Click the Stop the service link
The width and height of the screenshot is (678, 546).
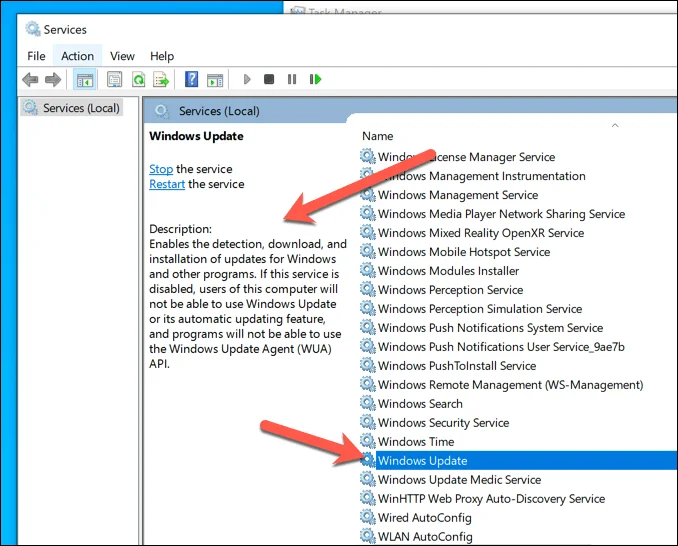(161, 169)
